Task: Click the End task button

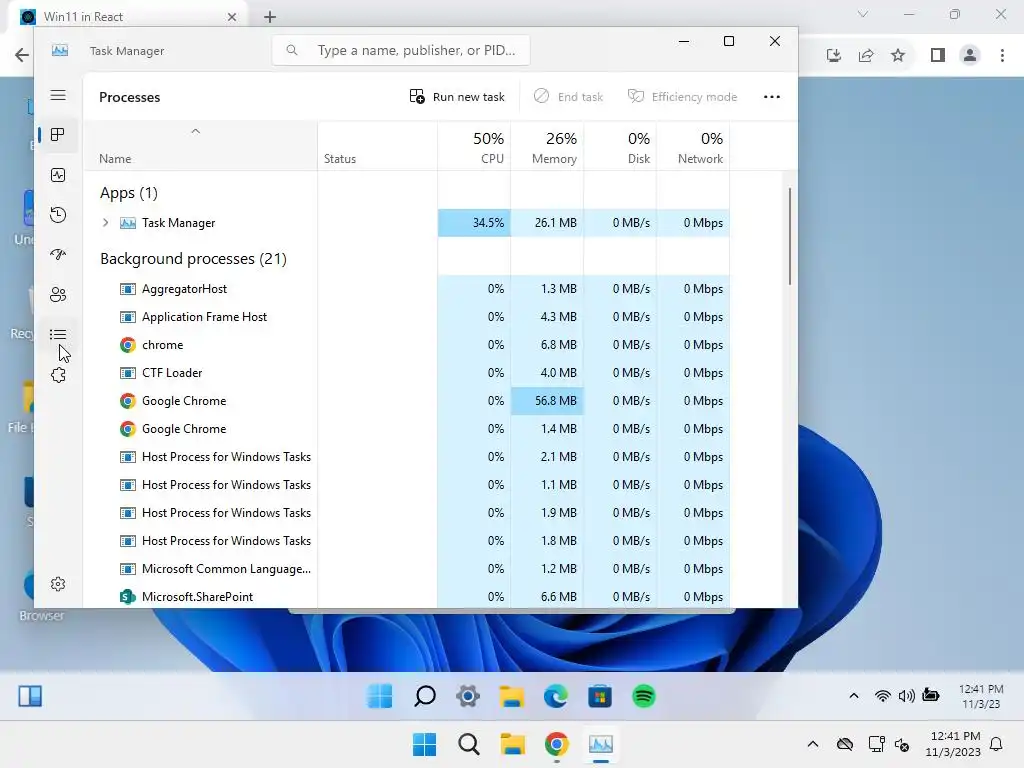Action: point(568,97)
